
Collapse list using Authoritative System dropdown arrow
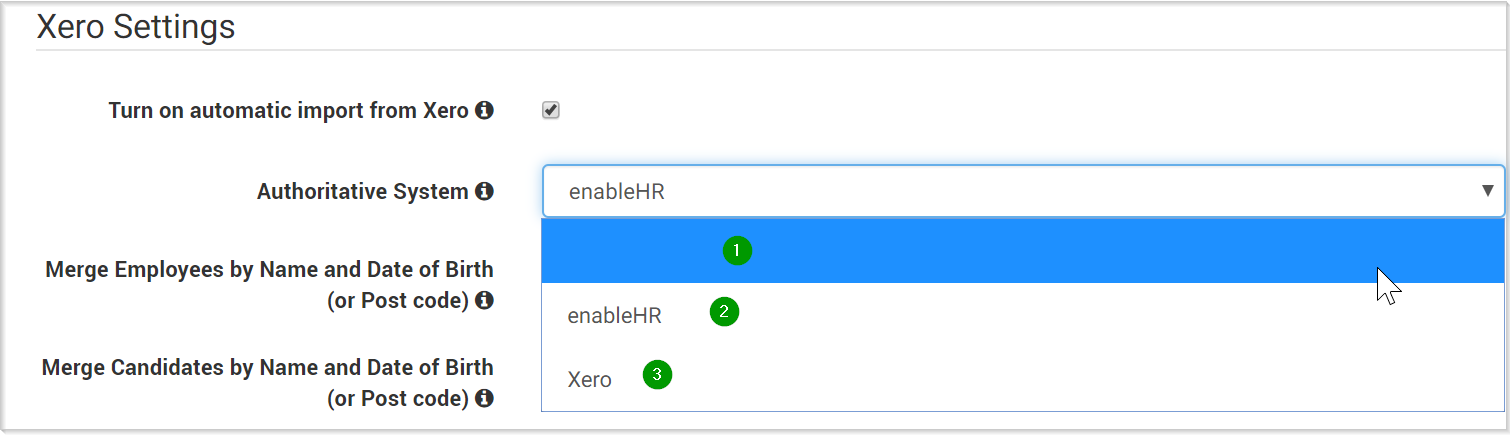(x=1487, y=191)
